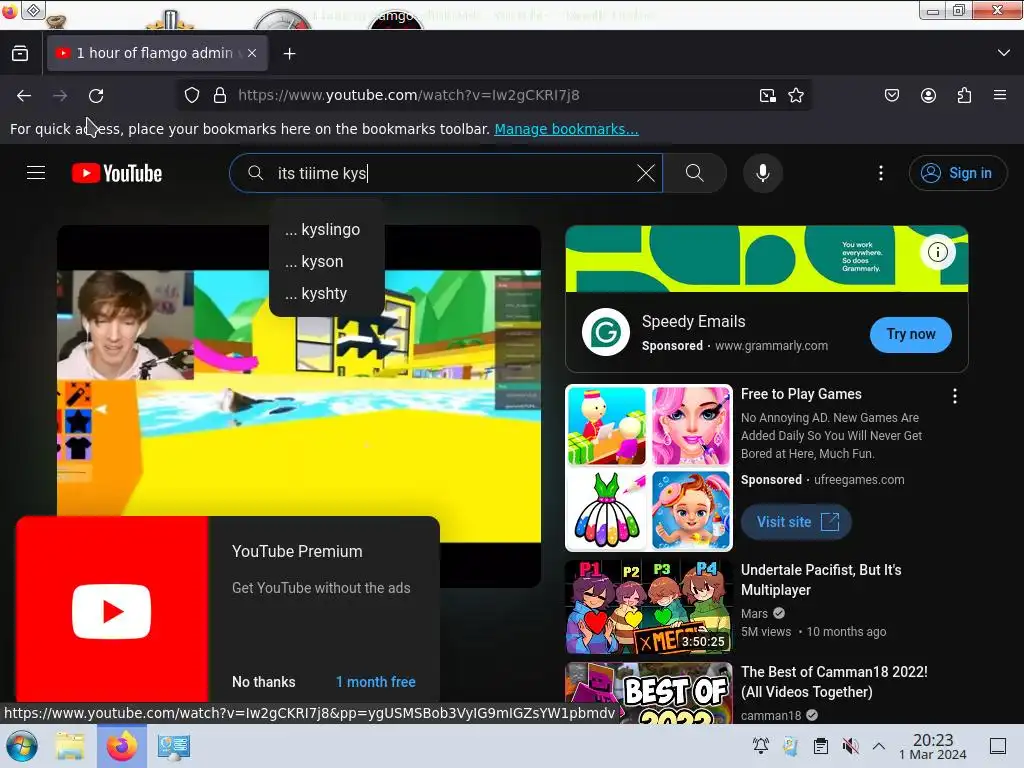Image resolution: width=1024 pixels, height=768 pixels.
Task: Accept the '1 month free' Premium offer
Action: (x=376, y=682)
